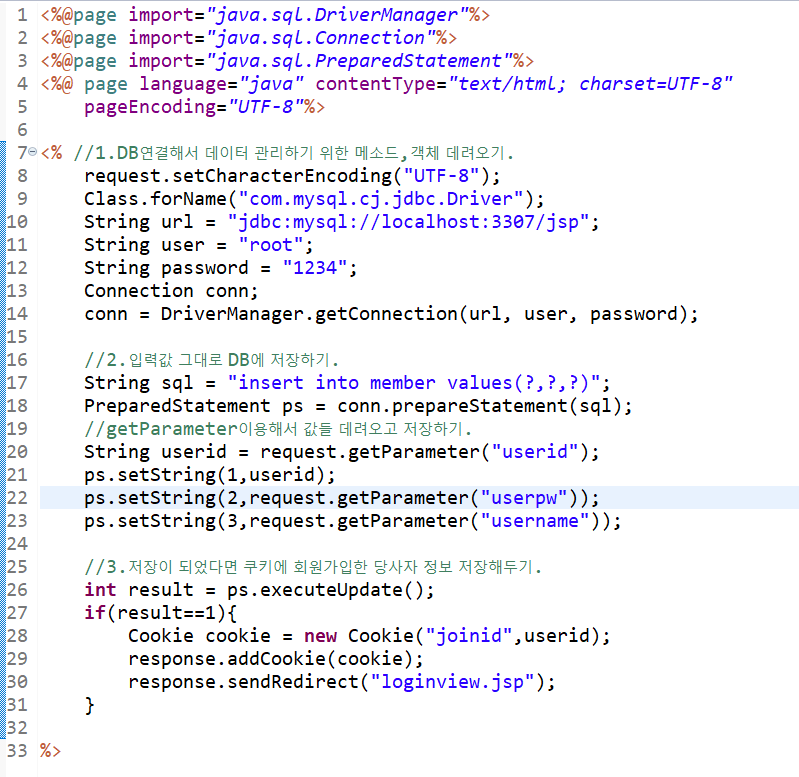Click the //1.DB comment on line 7

click(x=294, y=153)
